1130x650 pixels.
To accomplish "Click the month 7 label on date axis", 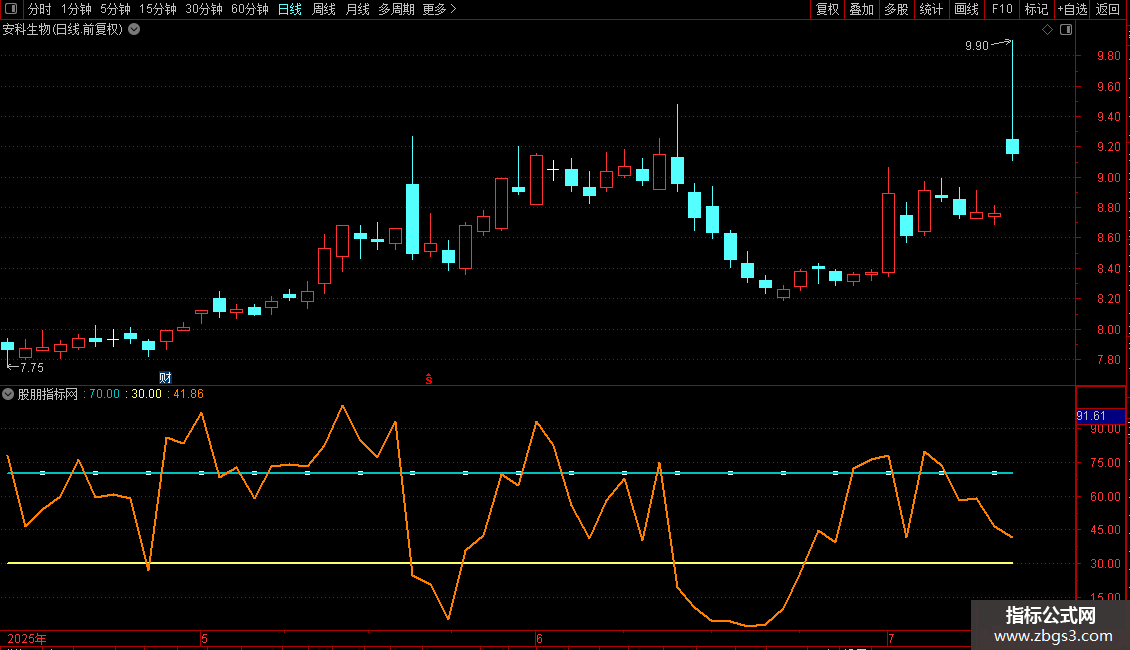I will pos(891,638).
